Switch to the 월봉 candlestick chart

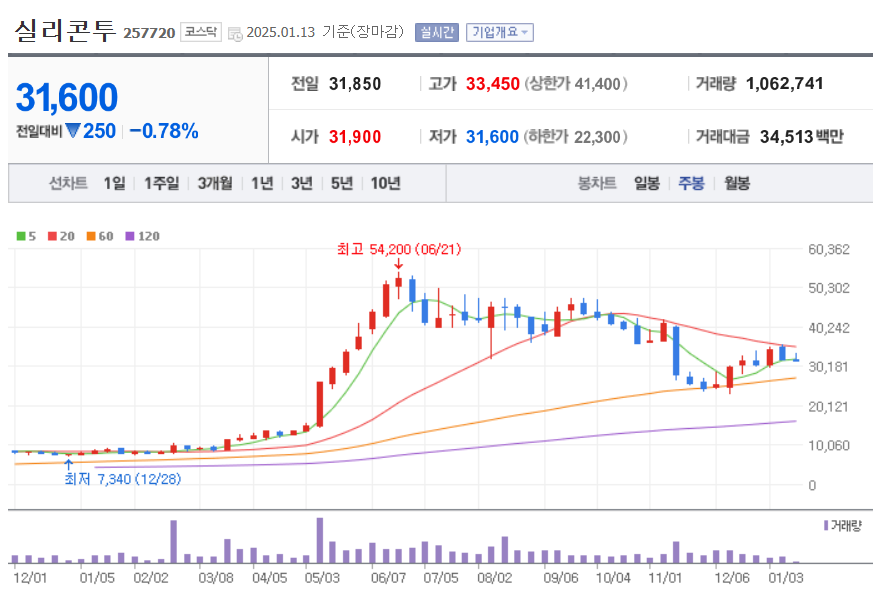point(737,183)
